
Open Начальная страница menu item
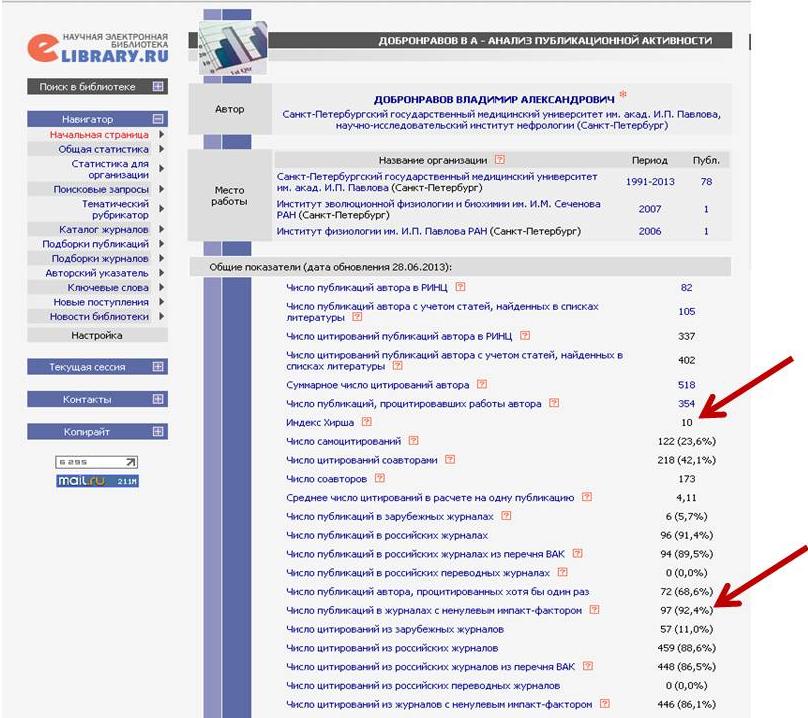tap(99, 135)
